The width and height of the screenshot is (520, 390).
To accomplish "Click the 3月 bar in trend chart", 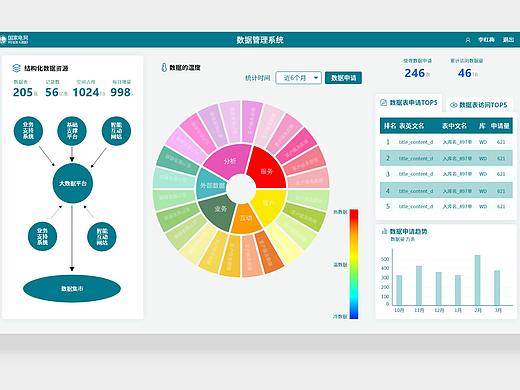I will 497,288.
